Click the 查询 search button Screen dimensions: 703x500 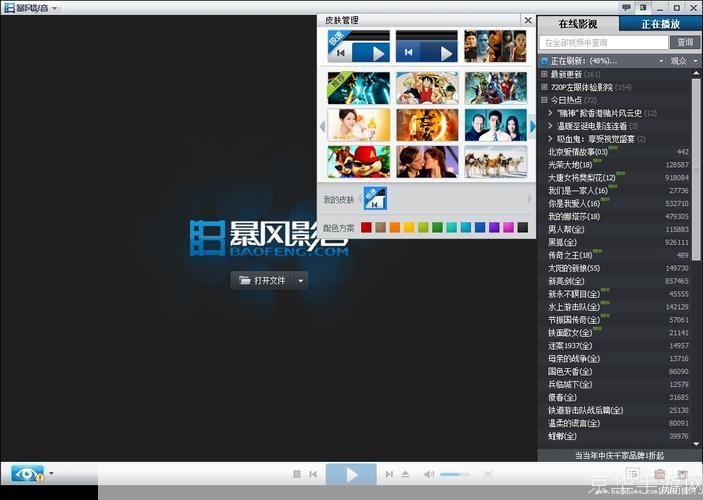tap(685, 43)
